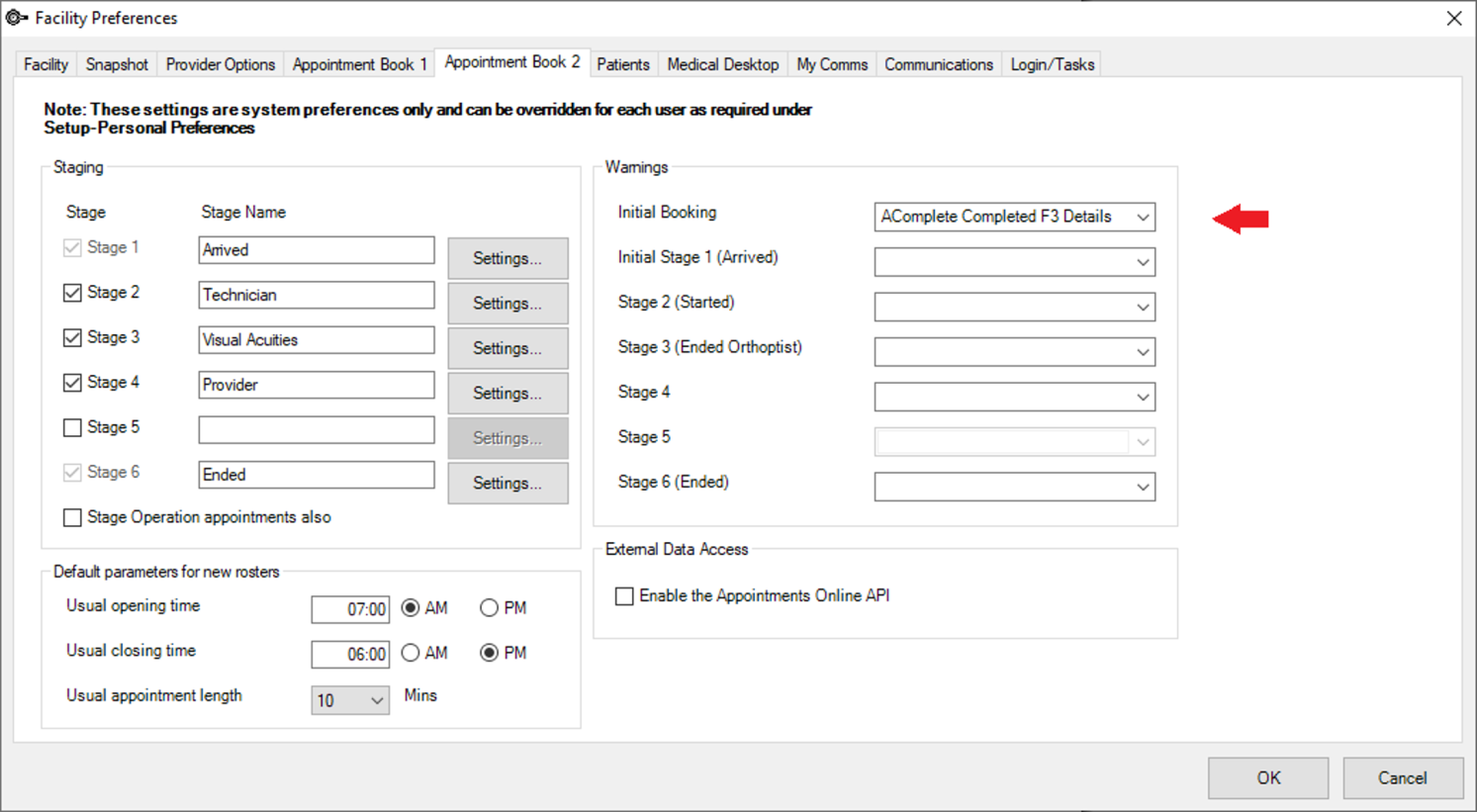
Task: Click the disabled Stage 5 Settings button
Action: [x=508, y=438]
